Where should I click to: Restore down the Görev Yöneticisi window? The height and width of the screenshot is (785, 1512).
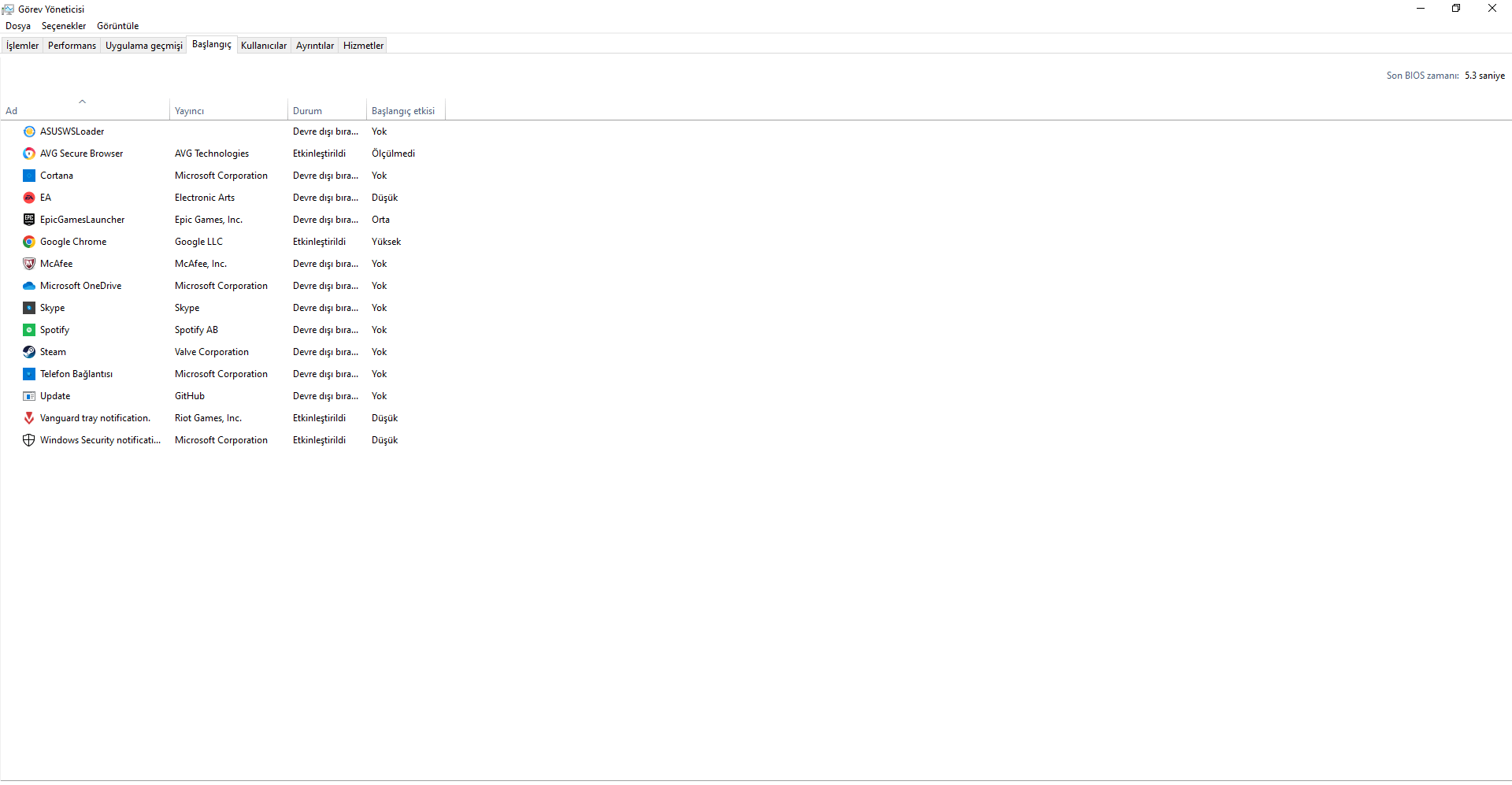(x=1456, y=9)
